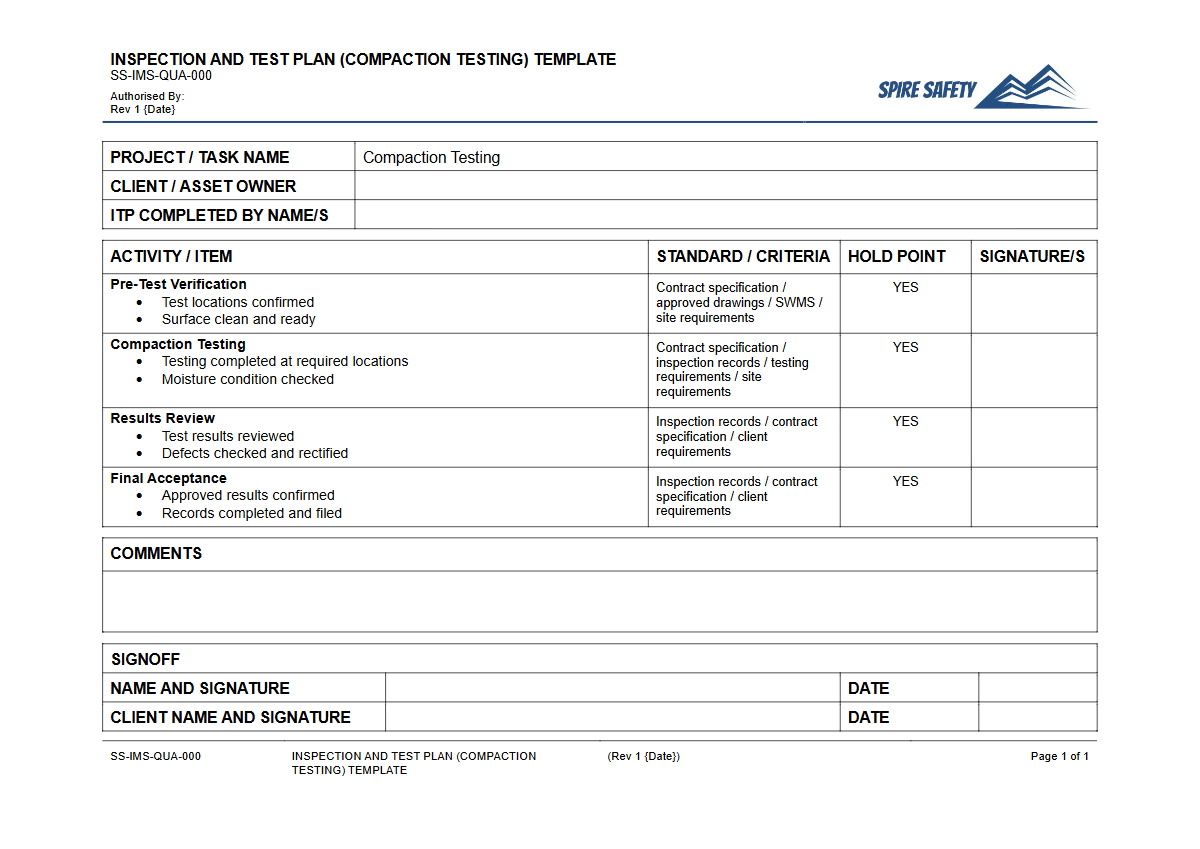Click the 'PROJECT / TASK NAME' label
This screenshot has width=1200, height=849.
click(x=200, y=157)
